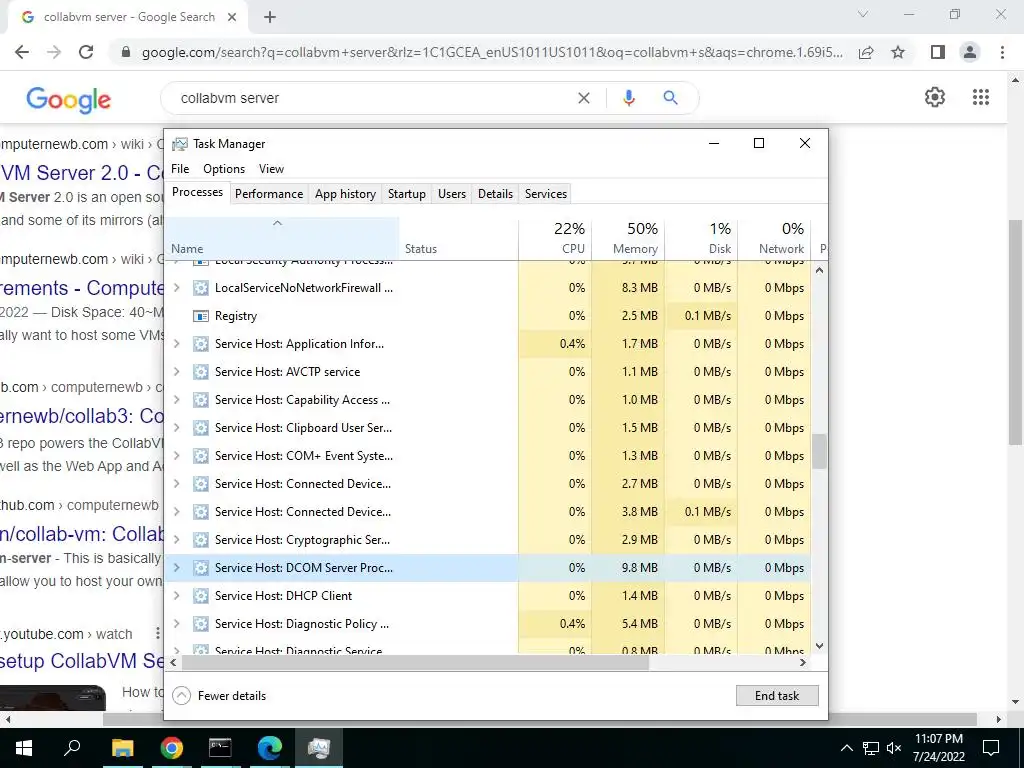Screen dimensions: 1024x768
Task: Click the Task Manager taskbar icon
Action: 319,748
